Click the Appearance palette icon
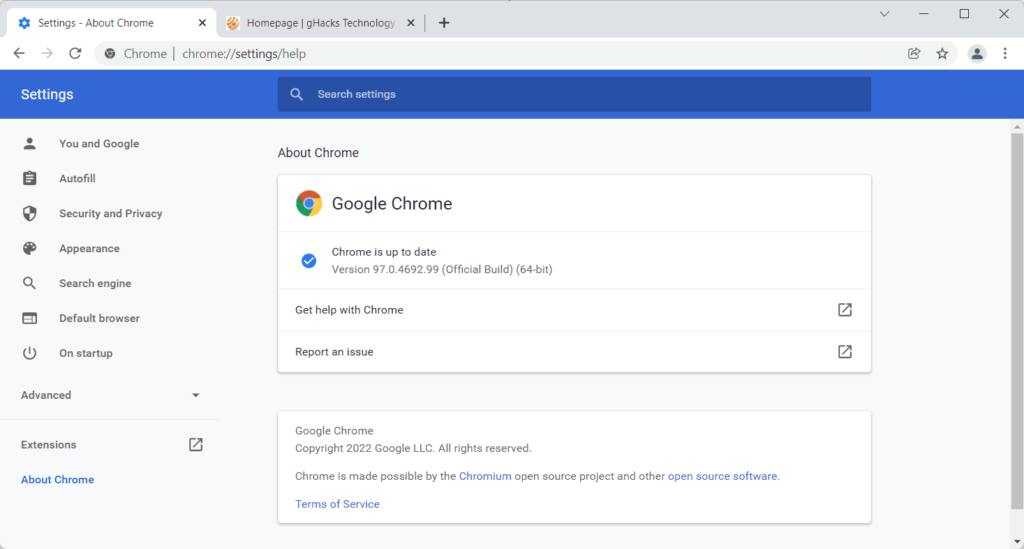 [x=29, y=248]
